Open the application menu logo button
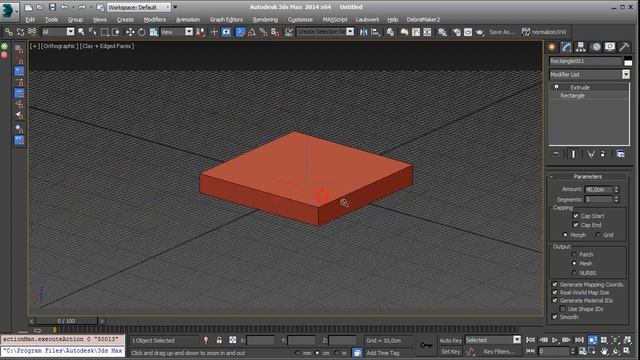The height and width of the screenshot is (360, 640). 9,11
